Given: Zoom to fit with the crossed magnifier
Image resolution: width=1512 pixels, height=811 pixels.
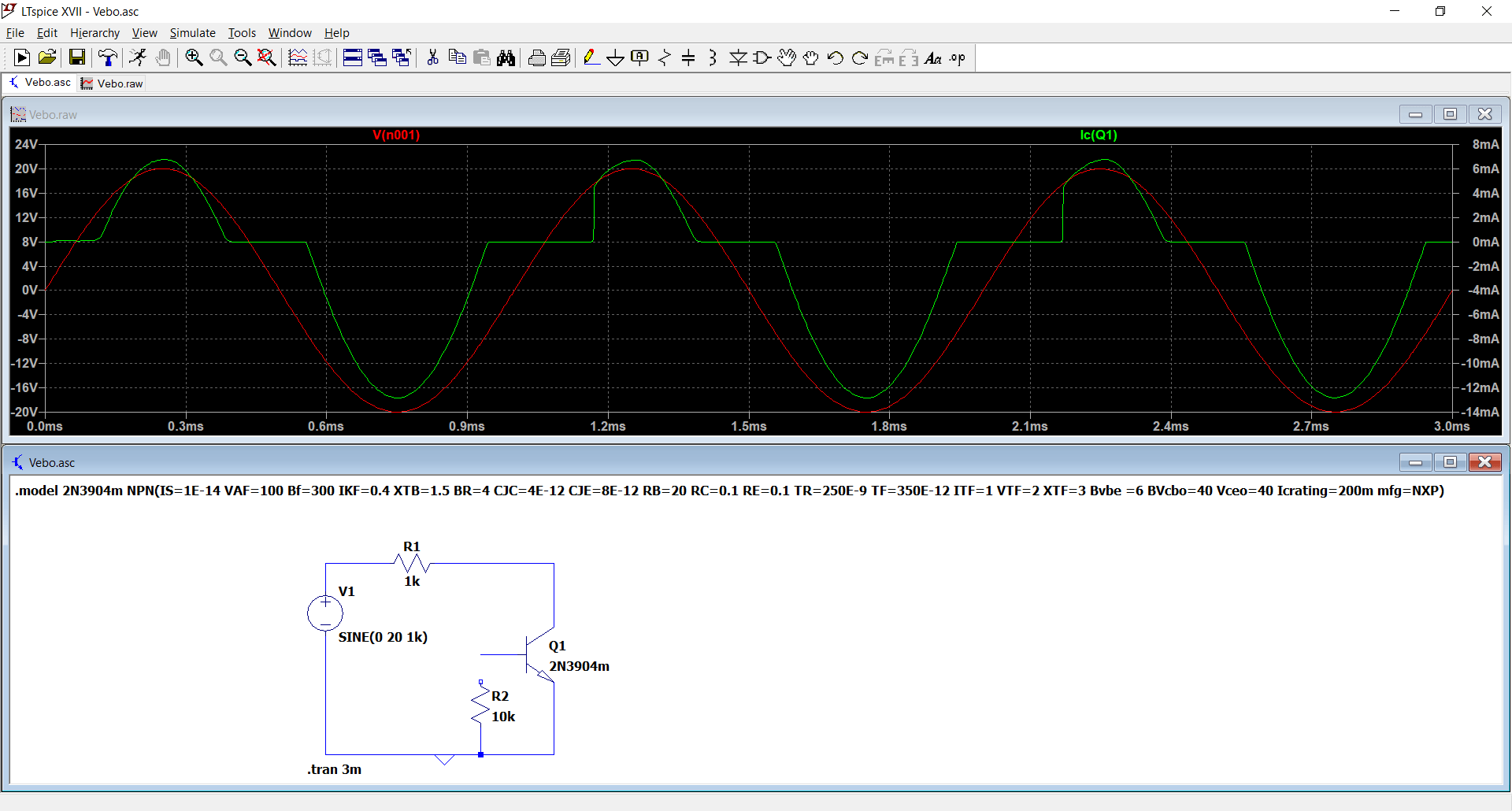Looking at the screenshot, I should pyautogui.click(x=267, y=57).
